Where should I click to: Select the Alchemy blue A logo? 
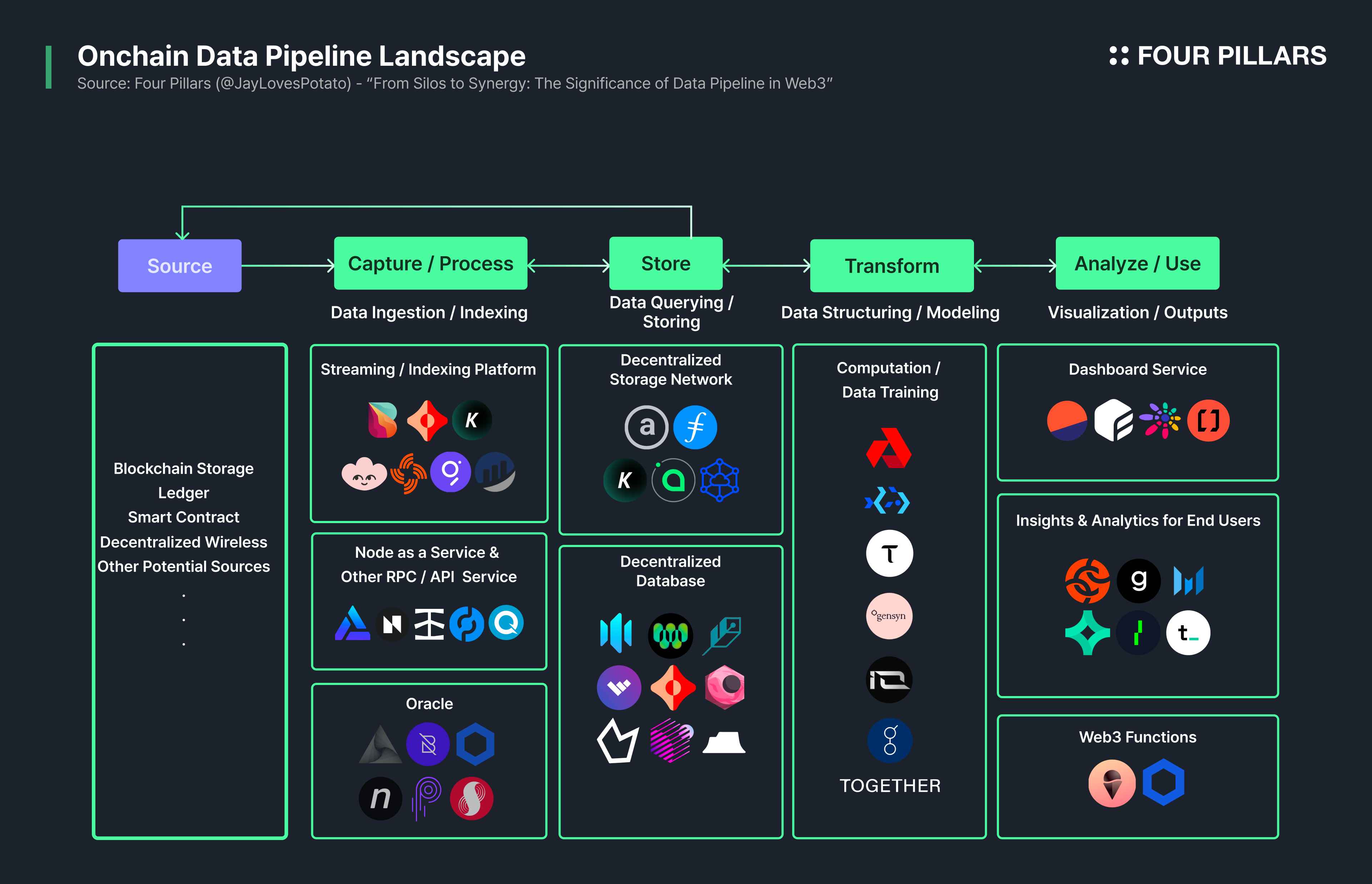352,623
